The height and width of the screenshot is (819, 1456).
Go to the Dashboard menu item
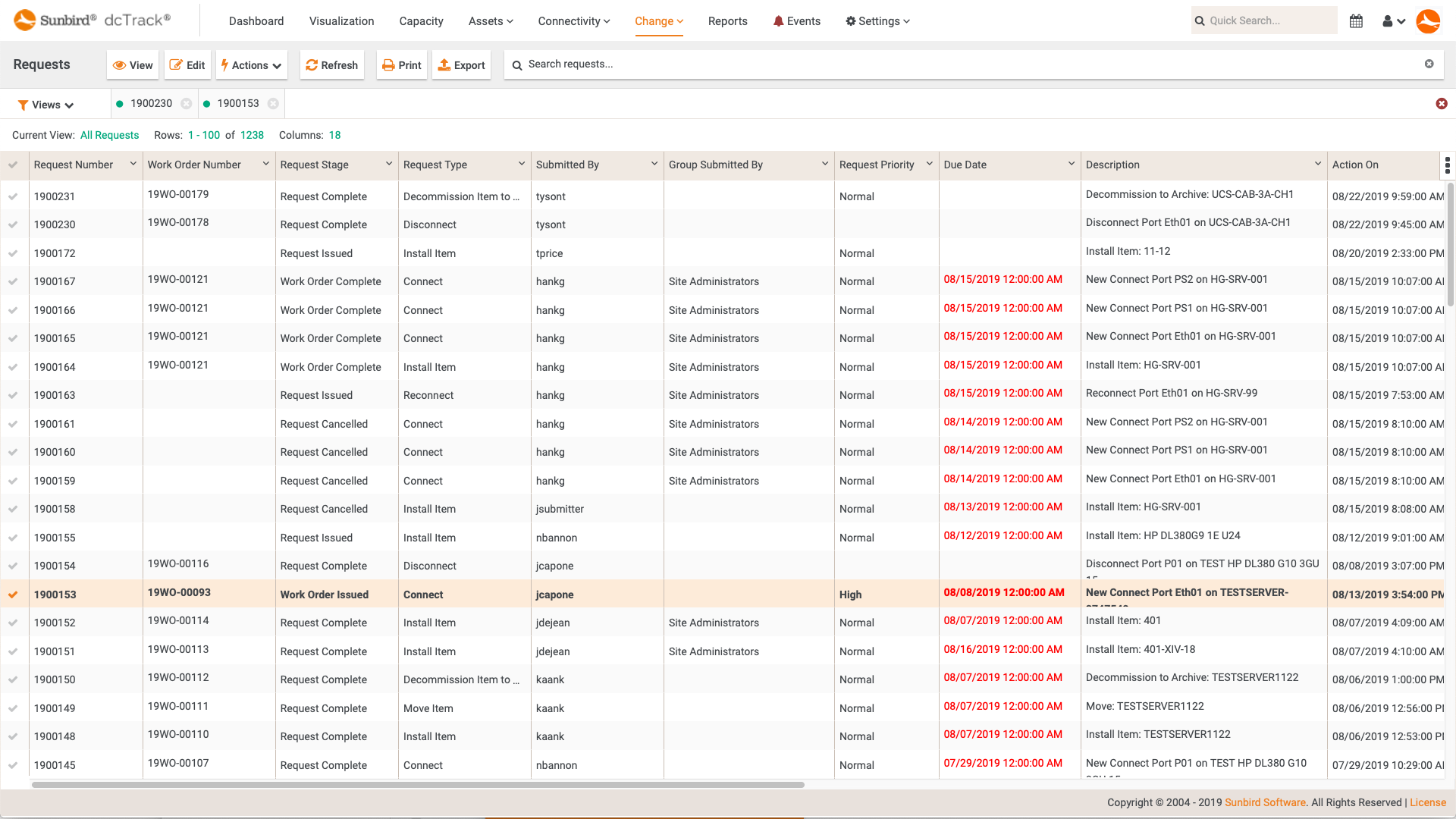point(256,20)
